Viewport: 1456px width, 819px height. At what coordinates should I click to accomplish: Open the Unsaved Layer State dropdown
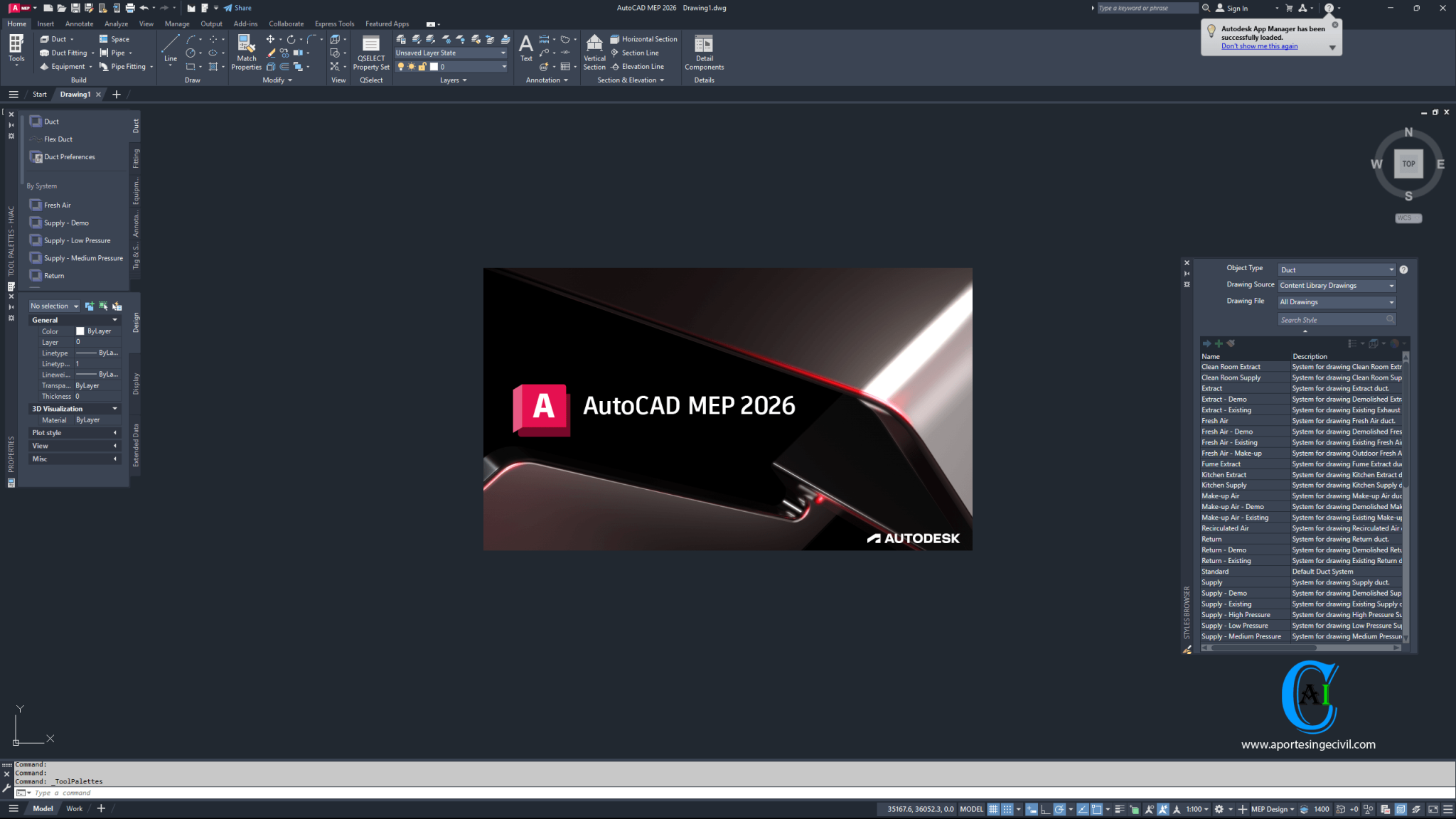click(504, 53)
